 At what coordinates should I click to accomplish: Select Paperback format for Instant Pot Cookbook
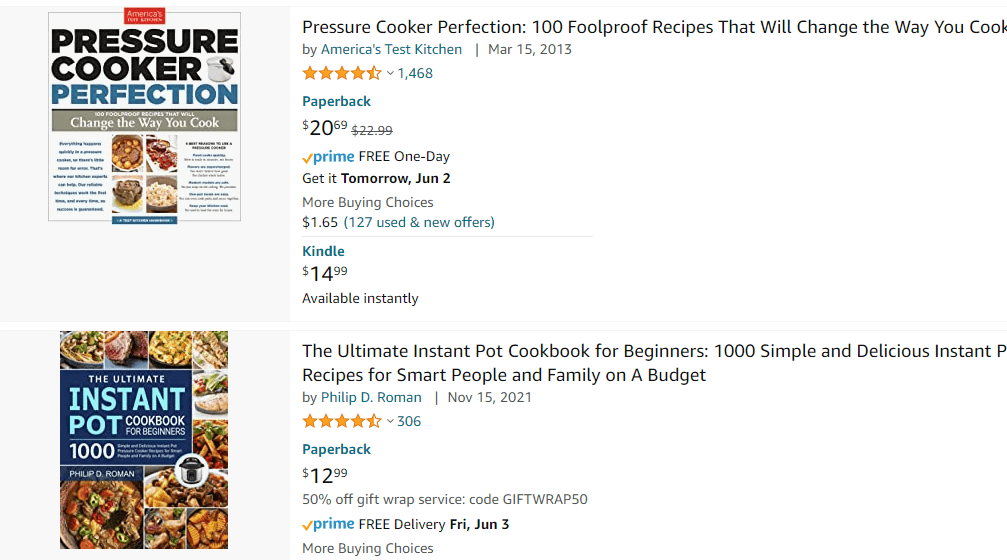[336, 449]
